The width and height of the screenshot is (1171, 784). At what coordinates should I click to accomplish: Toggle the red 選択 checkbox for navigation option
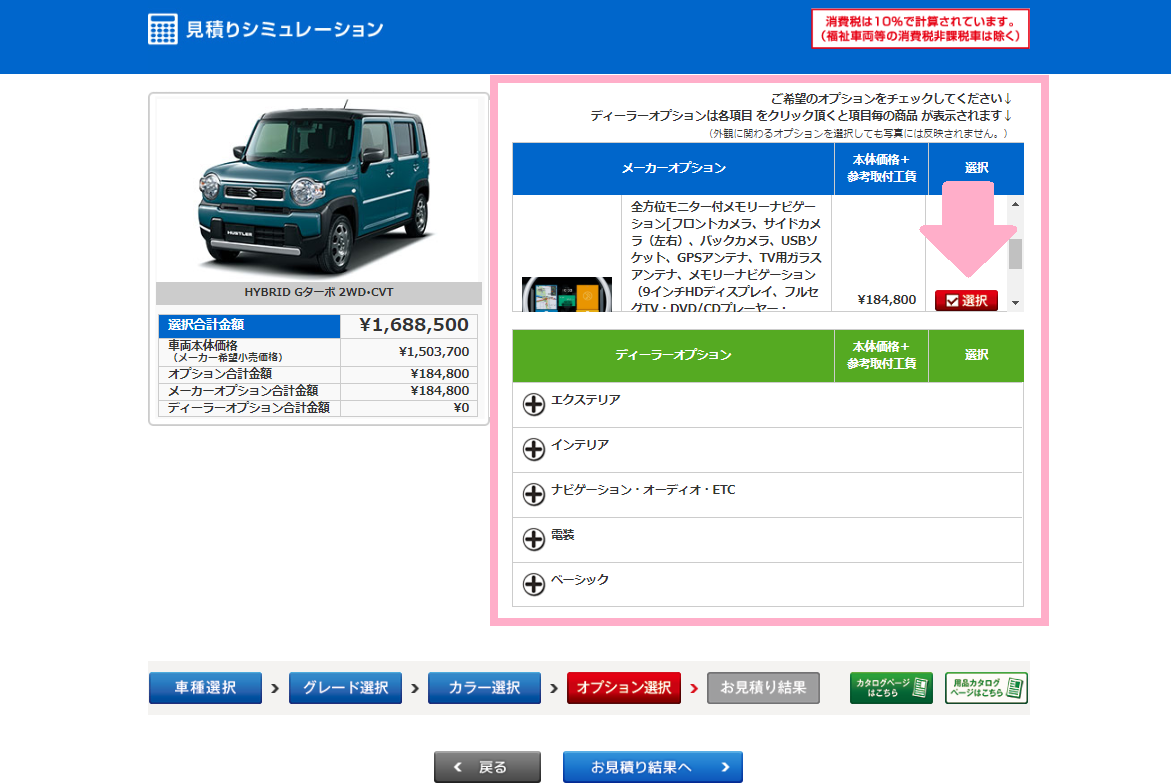[966, 300]
